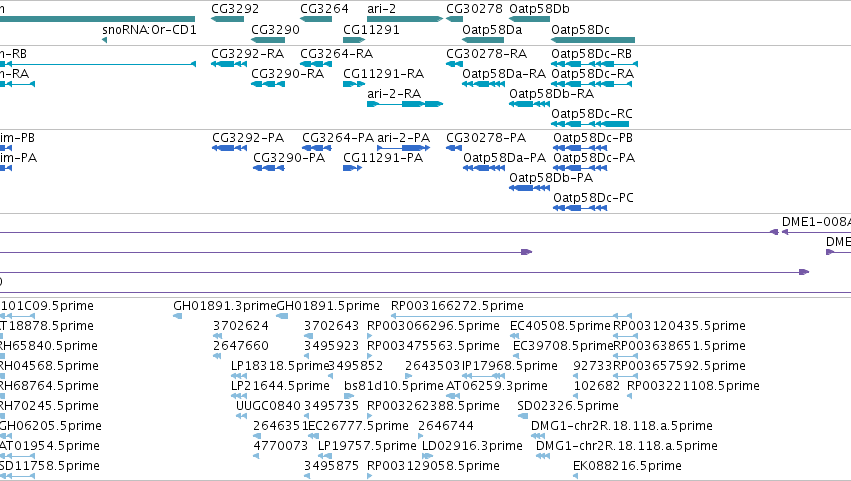Click the GH01891.3prime EST label
Viewport: 851px width, 481px height.
click(225, 306)
